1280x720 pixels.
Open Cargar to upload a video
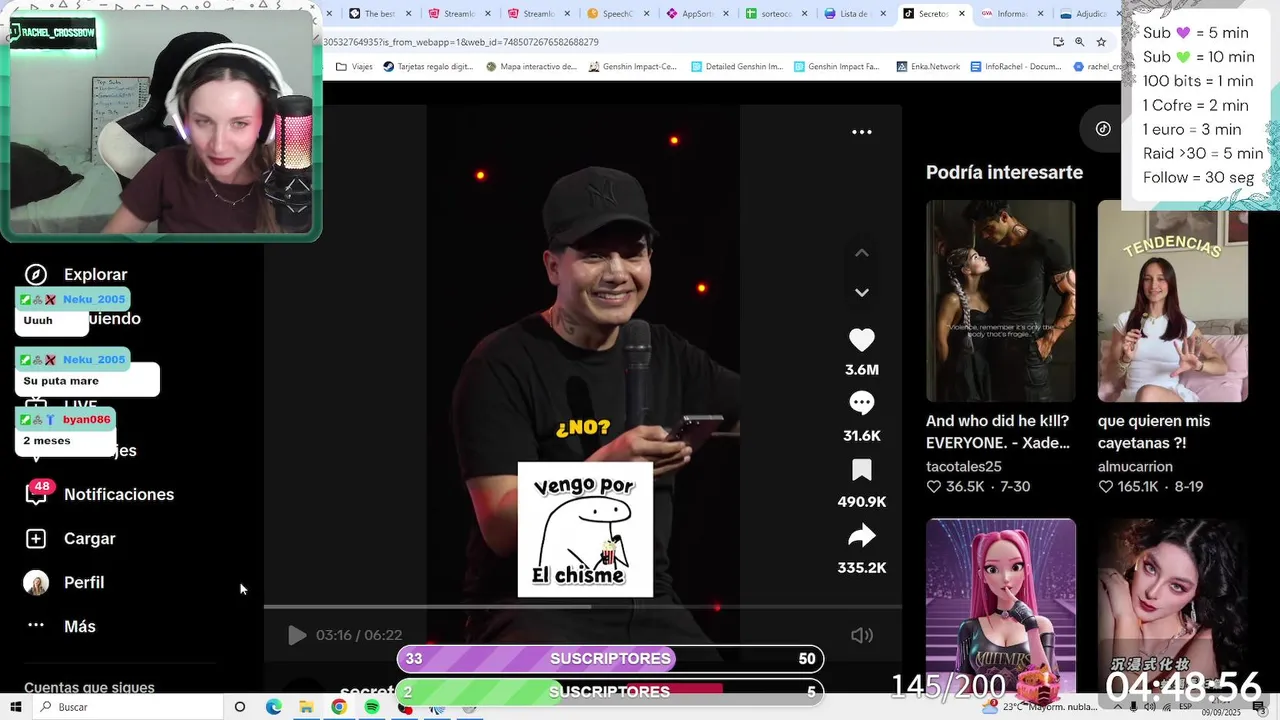point(90,538)
